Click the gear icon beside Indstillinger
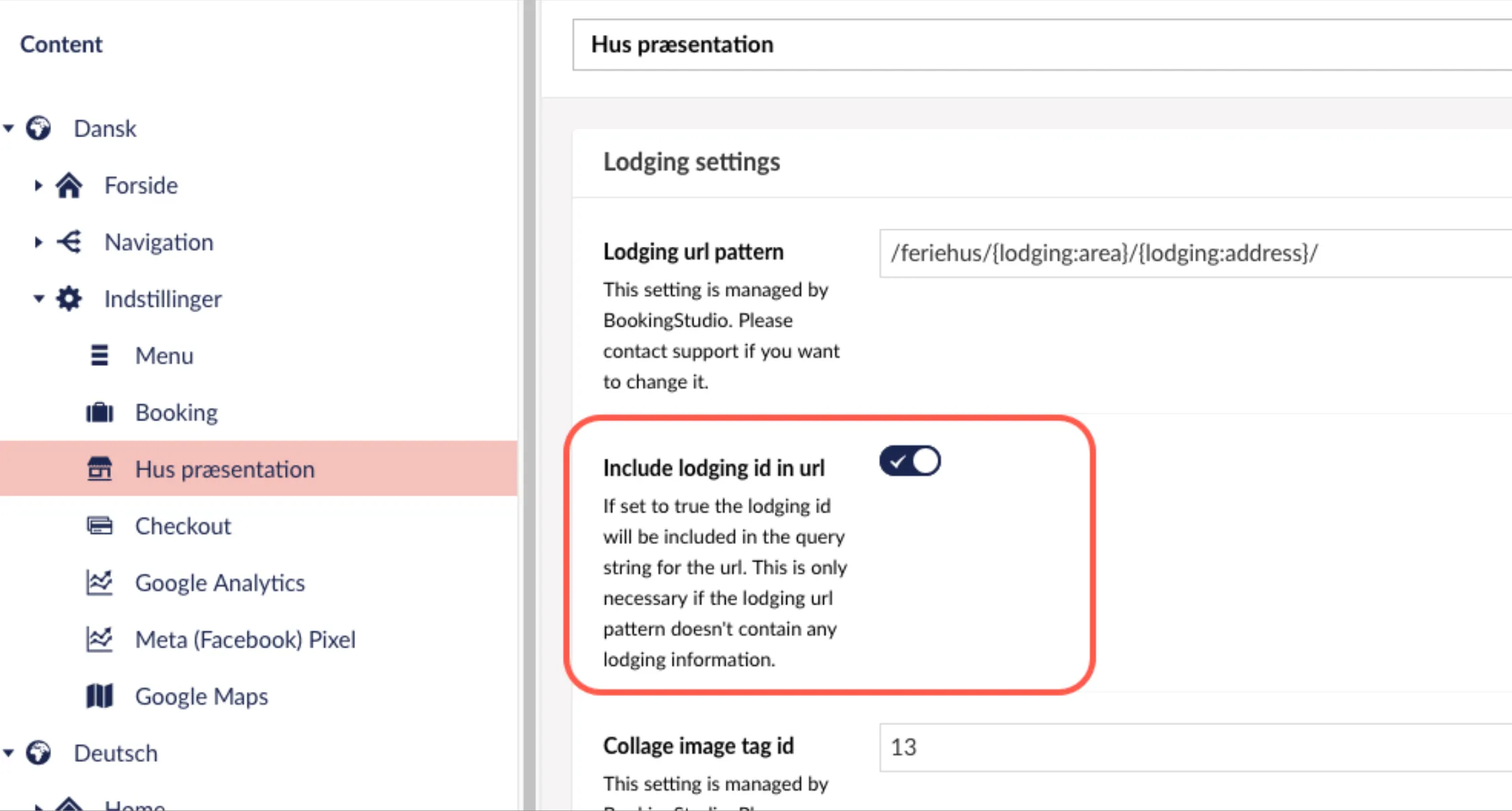 [69, 299]
